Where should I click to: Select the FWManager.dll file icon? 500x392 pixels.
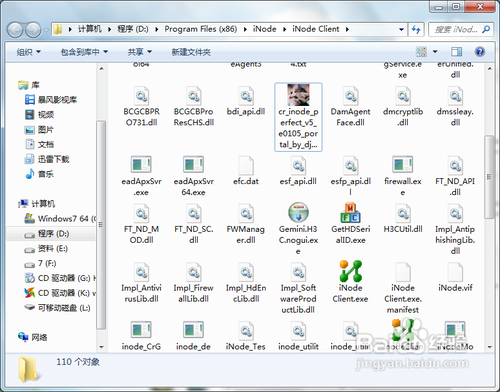[x=246, y=213]
